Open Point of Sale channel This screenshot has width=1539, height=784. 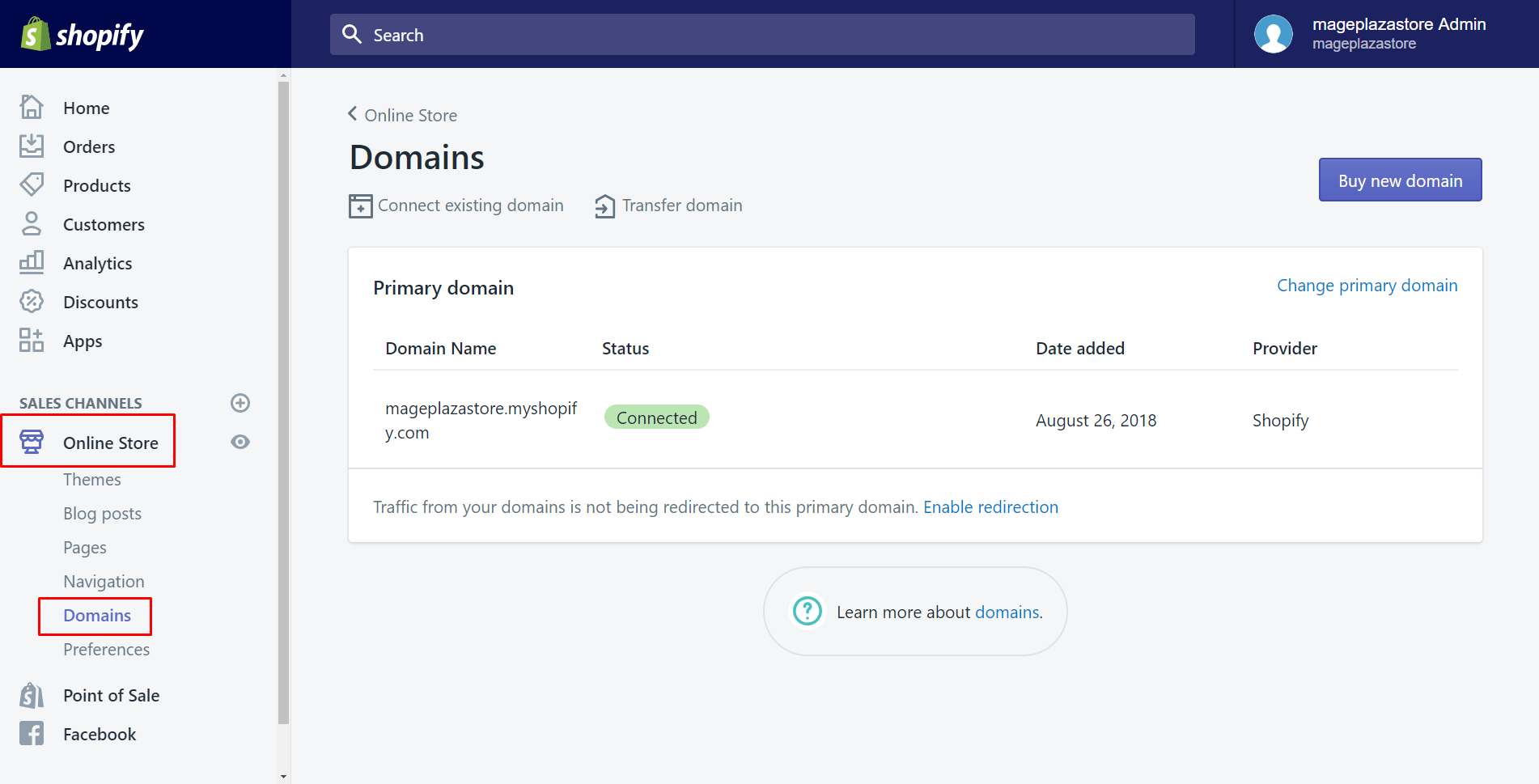click(111, 695)
